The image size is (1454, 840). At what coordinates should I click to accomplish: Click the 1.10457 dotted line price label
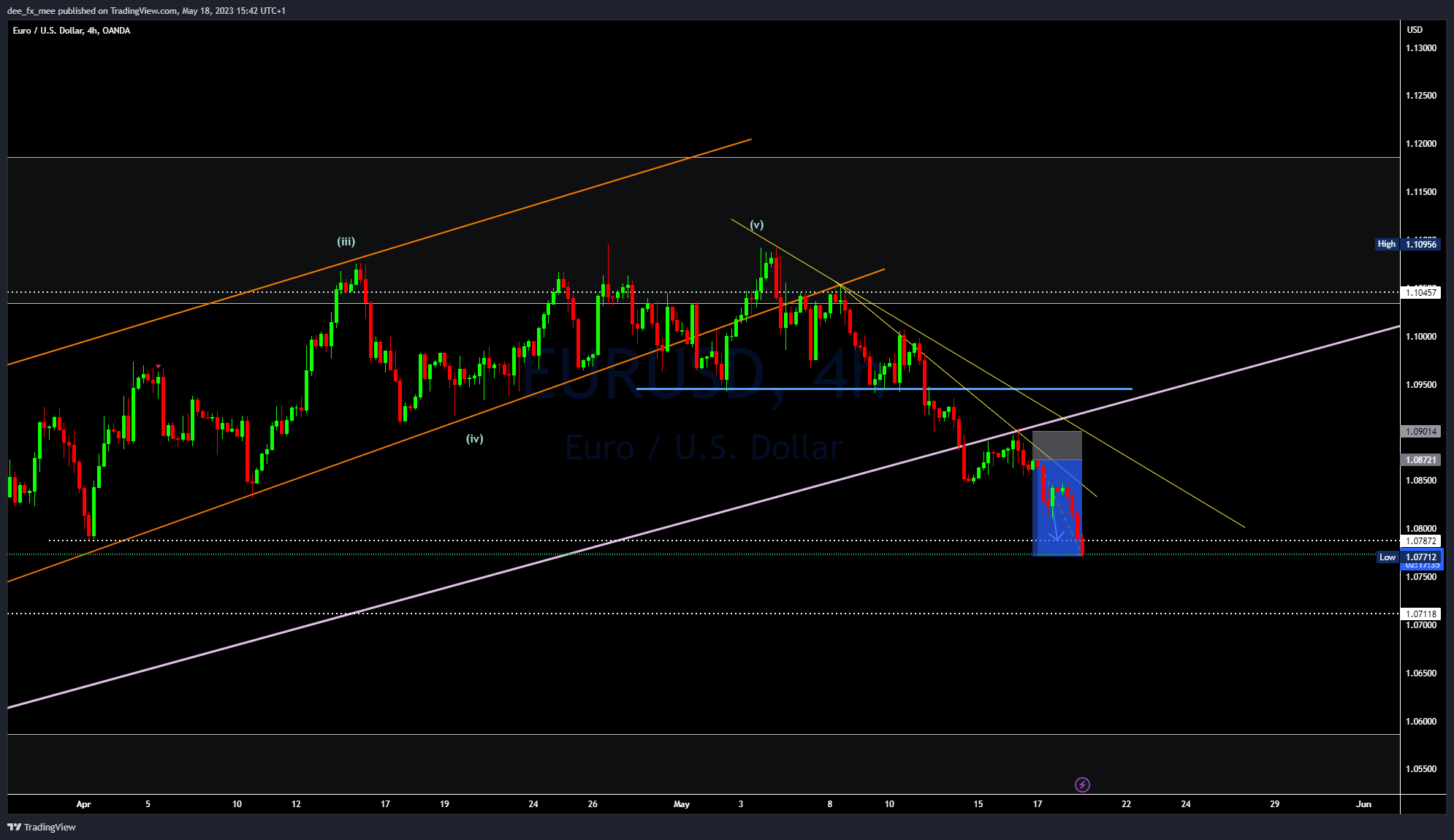pos(1421,293)
